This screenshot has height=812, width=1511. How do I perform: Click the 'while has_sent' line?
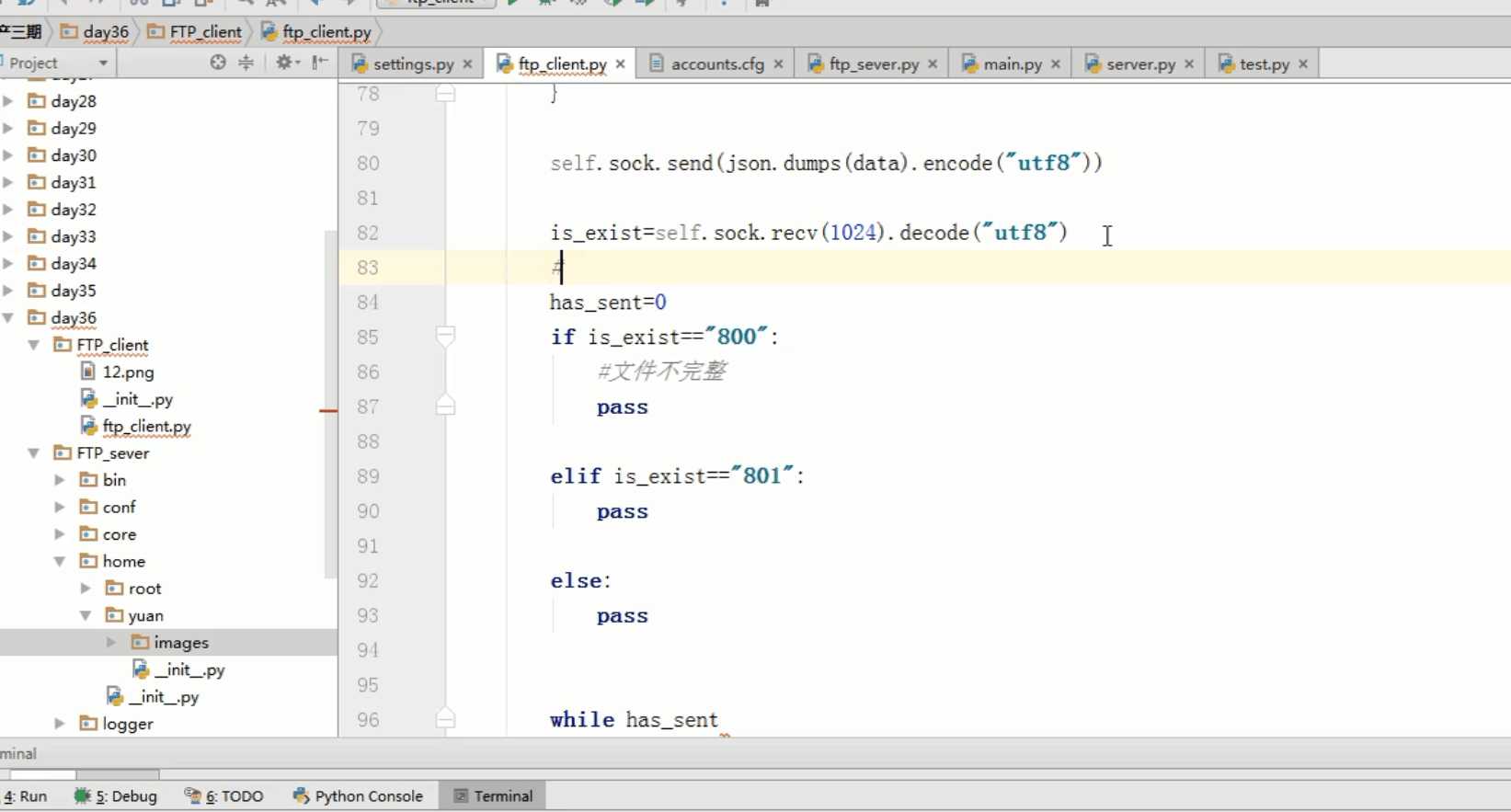634,719
